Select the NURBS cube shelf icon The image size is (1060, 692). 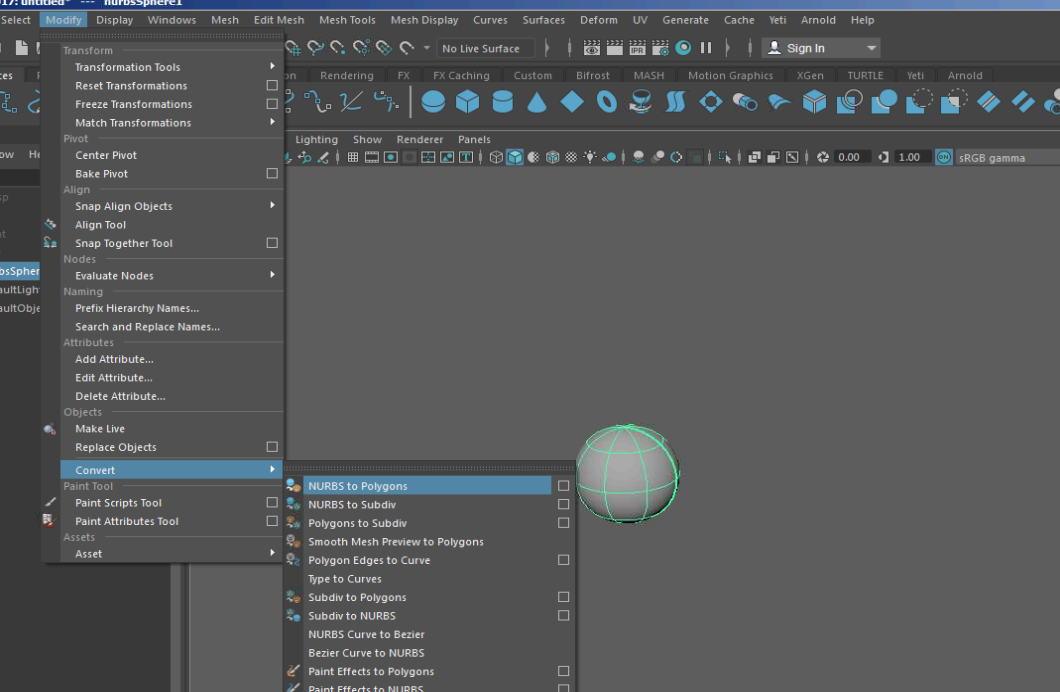467,101
